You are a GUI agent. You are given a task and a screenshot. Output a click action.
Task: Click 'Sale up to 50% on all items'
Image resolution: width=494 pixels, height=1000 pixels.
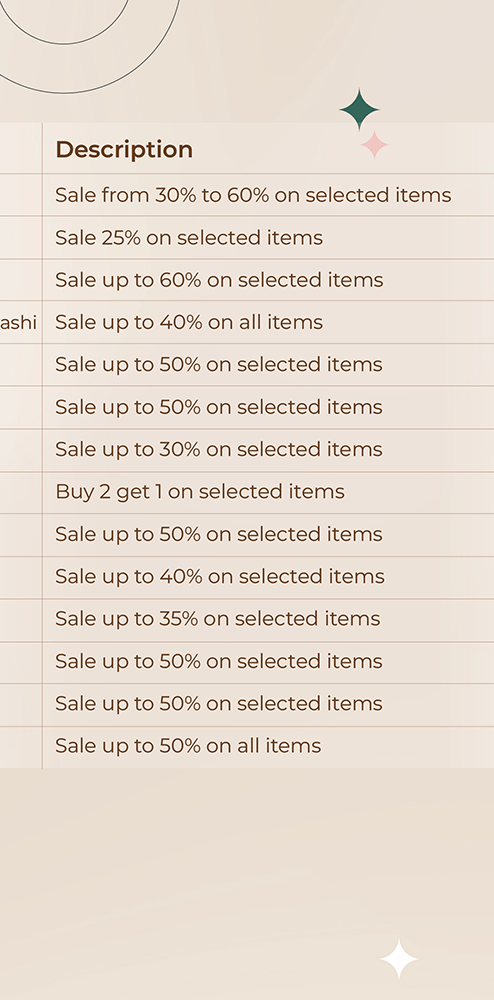tap(188, 746)
